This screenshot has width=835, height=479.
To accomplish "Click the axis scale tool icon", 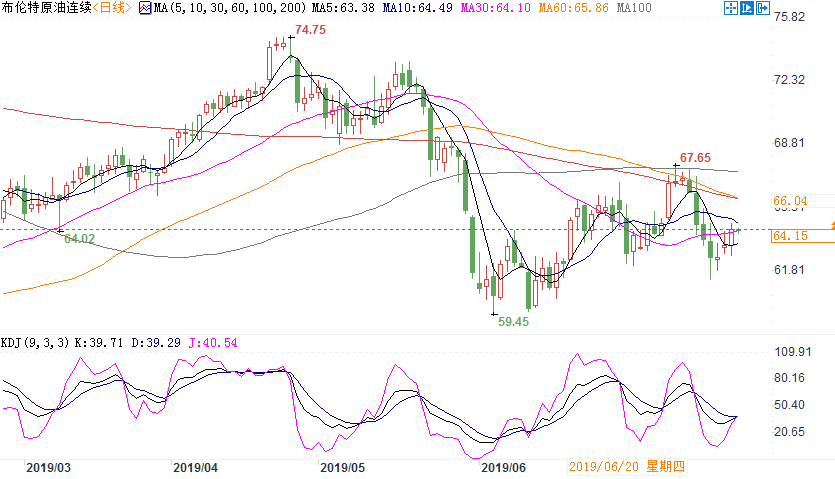I will tap(747, 8).
